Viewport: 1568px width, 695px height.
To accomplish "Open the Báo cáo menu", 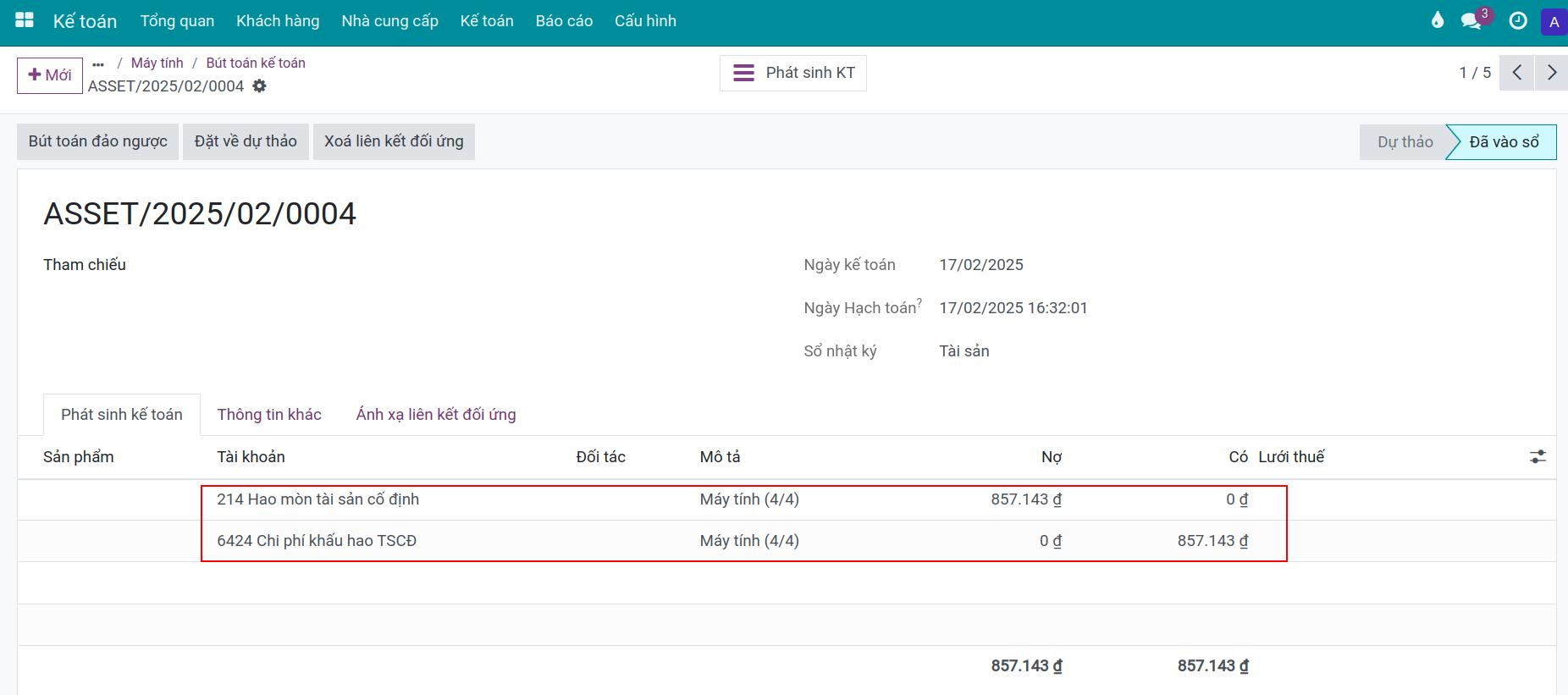I will pos(564,21).
